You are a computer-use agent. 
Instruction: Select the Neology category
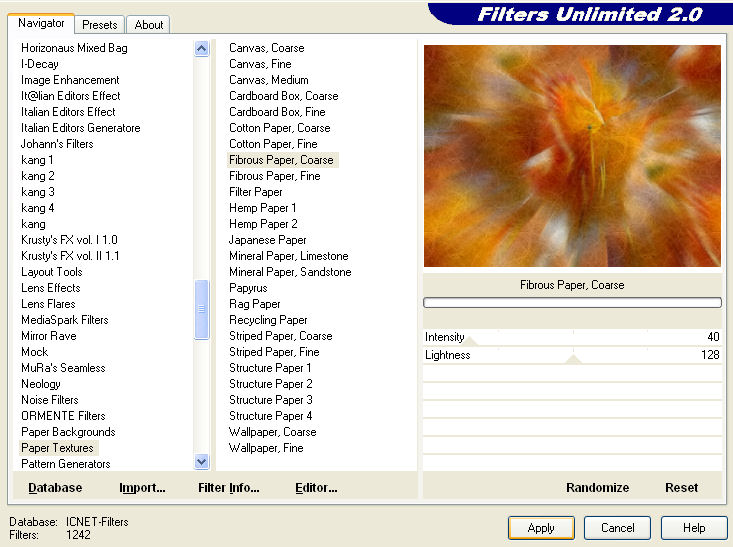tap(41, 384)
